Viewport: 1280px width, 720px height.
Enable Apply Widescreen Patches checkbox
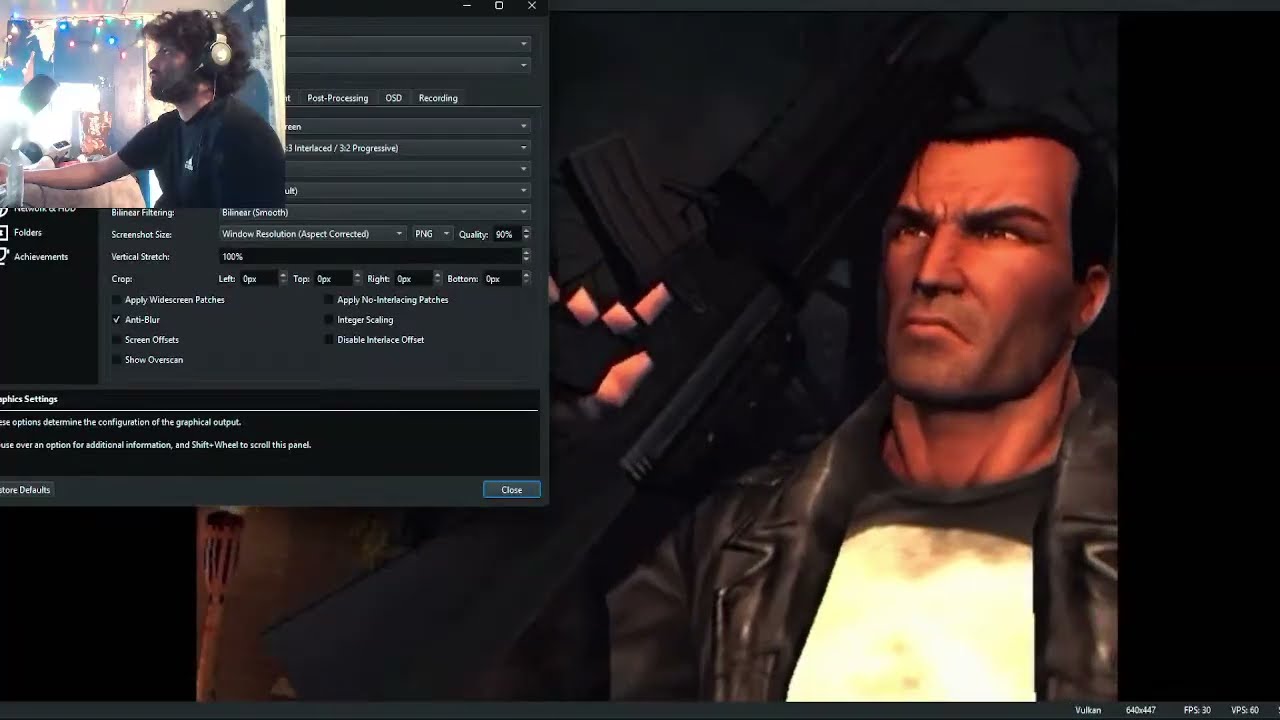click(117, 300)
